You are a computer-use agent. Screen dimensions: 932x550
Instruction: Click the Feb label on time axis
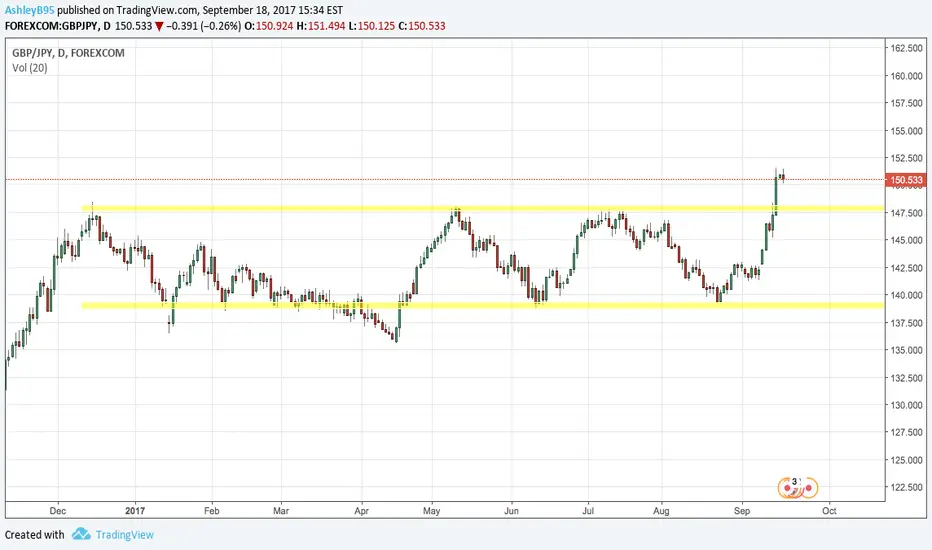212,511
